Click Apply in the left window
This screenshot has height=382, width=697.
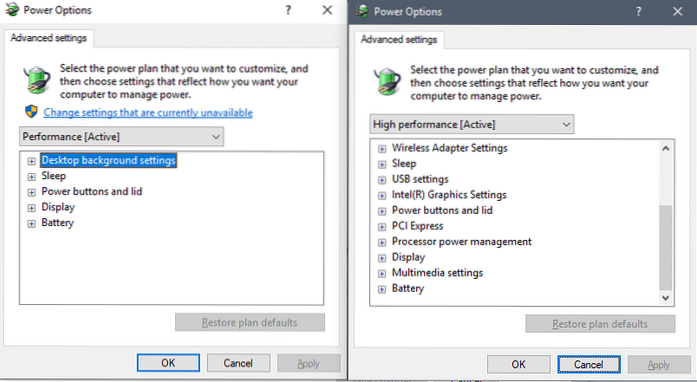tap(308, 363)
